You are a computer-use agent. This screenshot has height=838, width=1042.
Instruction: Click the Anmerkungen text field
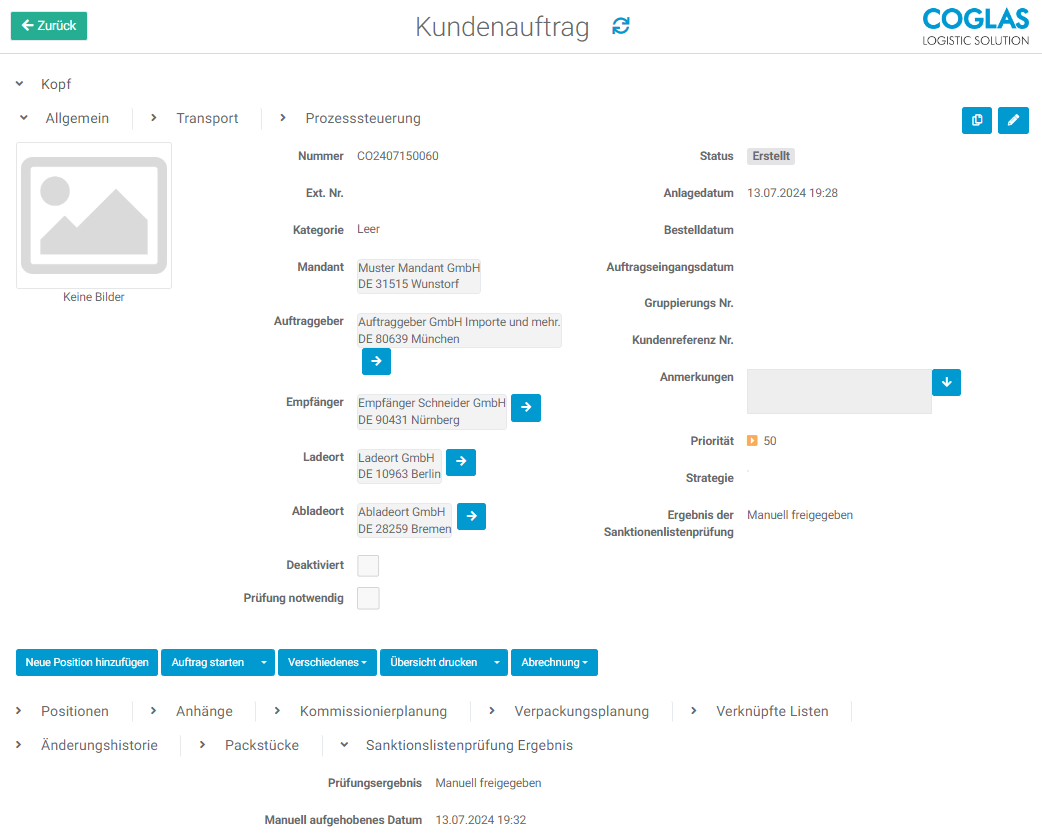[838, 391]
